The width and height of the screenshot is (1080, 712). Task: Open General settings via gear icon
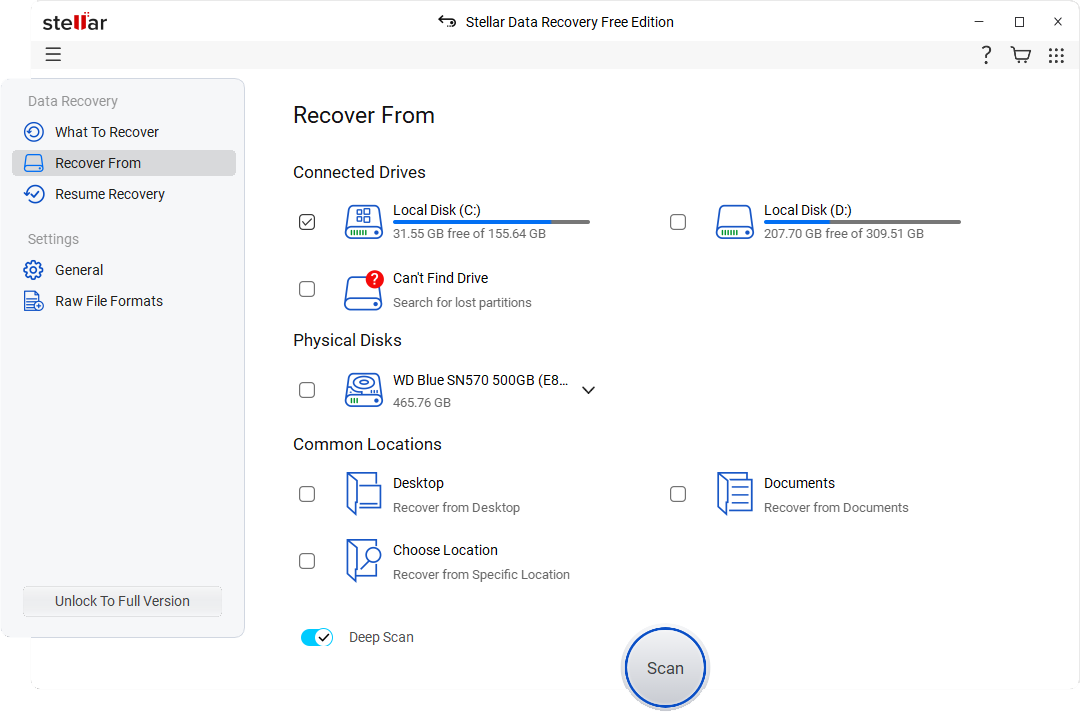pos(35,270)
